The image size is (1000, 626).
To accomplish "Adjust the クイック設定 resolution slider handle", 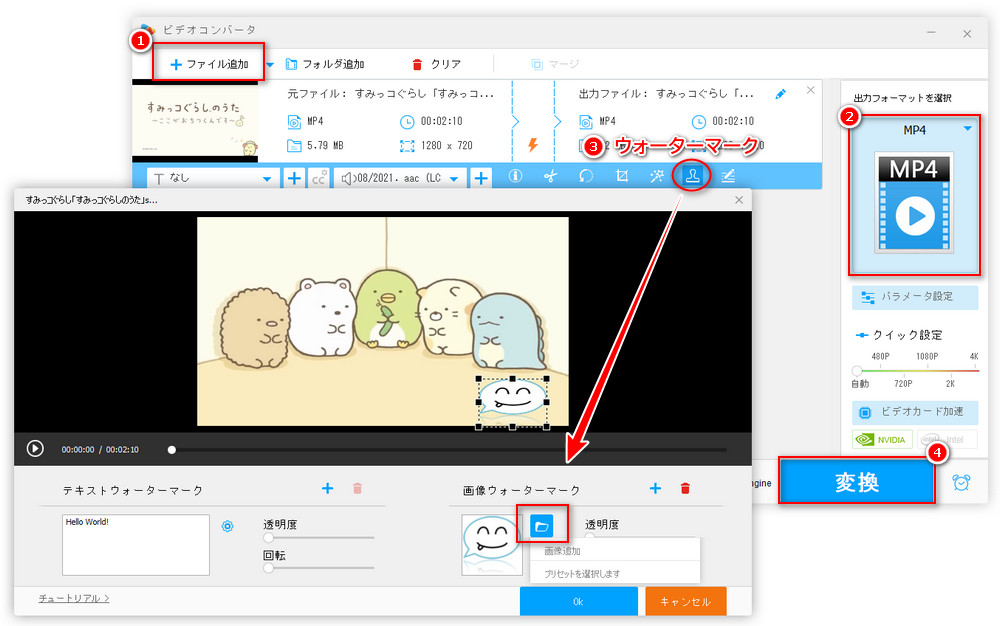I will [x=857, y=370].
